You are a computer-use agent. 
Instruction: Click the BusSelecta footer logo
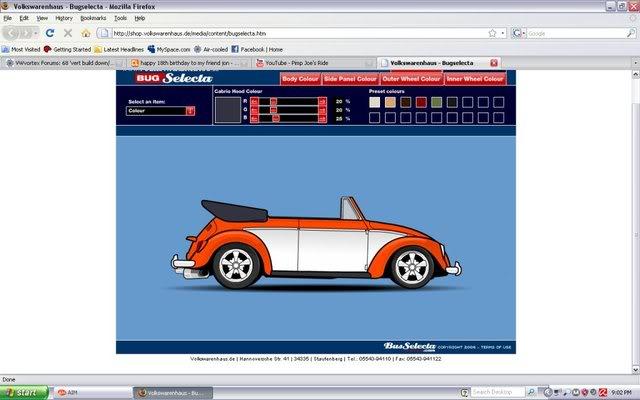pos(409,347)
